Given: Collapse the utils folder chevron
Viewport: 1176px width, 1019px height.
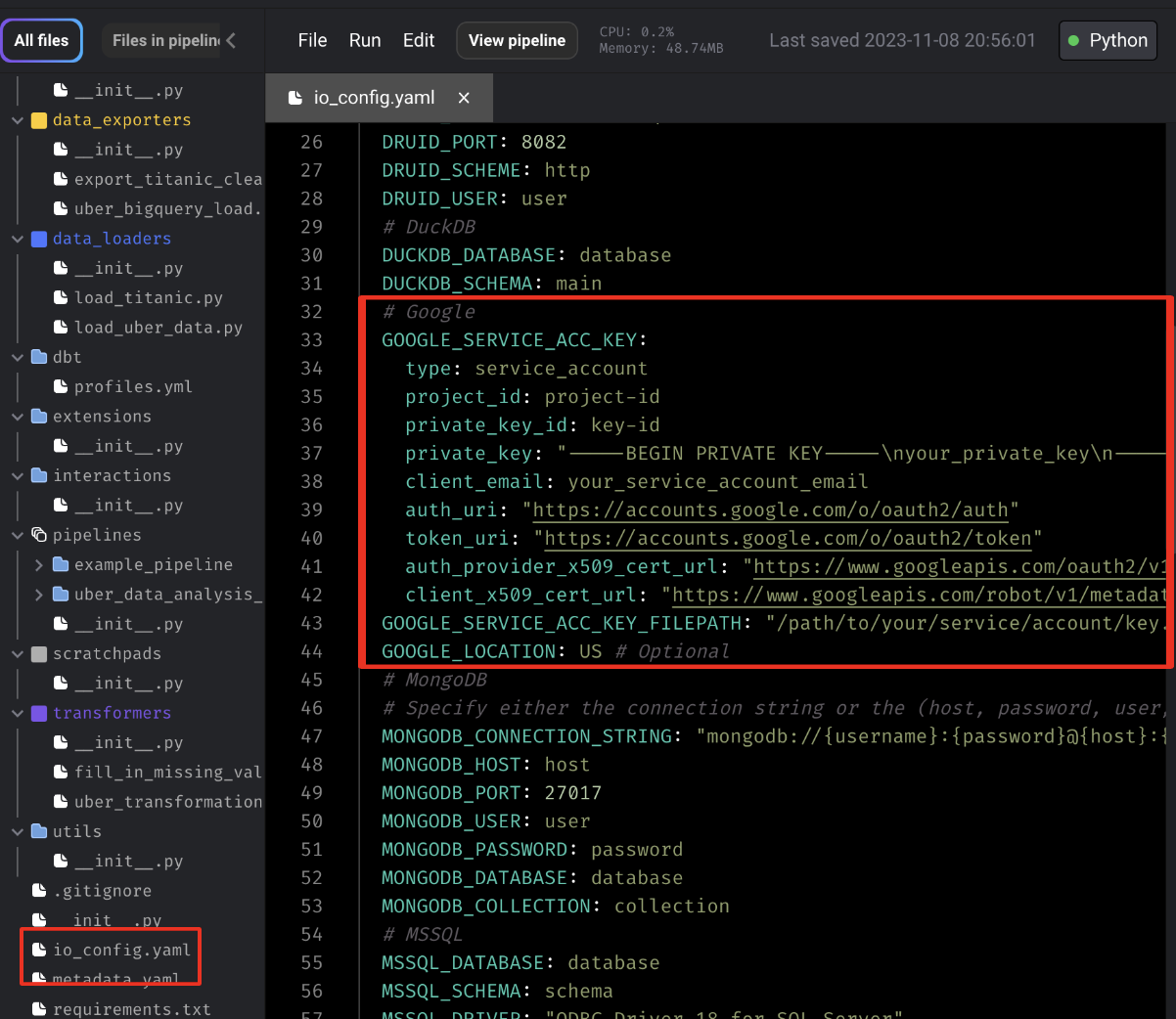Looking at the screenshot, I should coord(18,832).
